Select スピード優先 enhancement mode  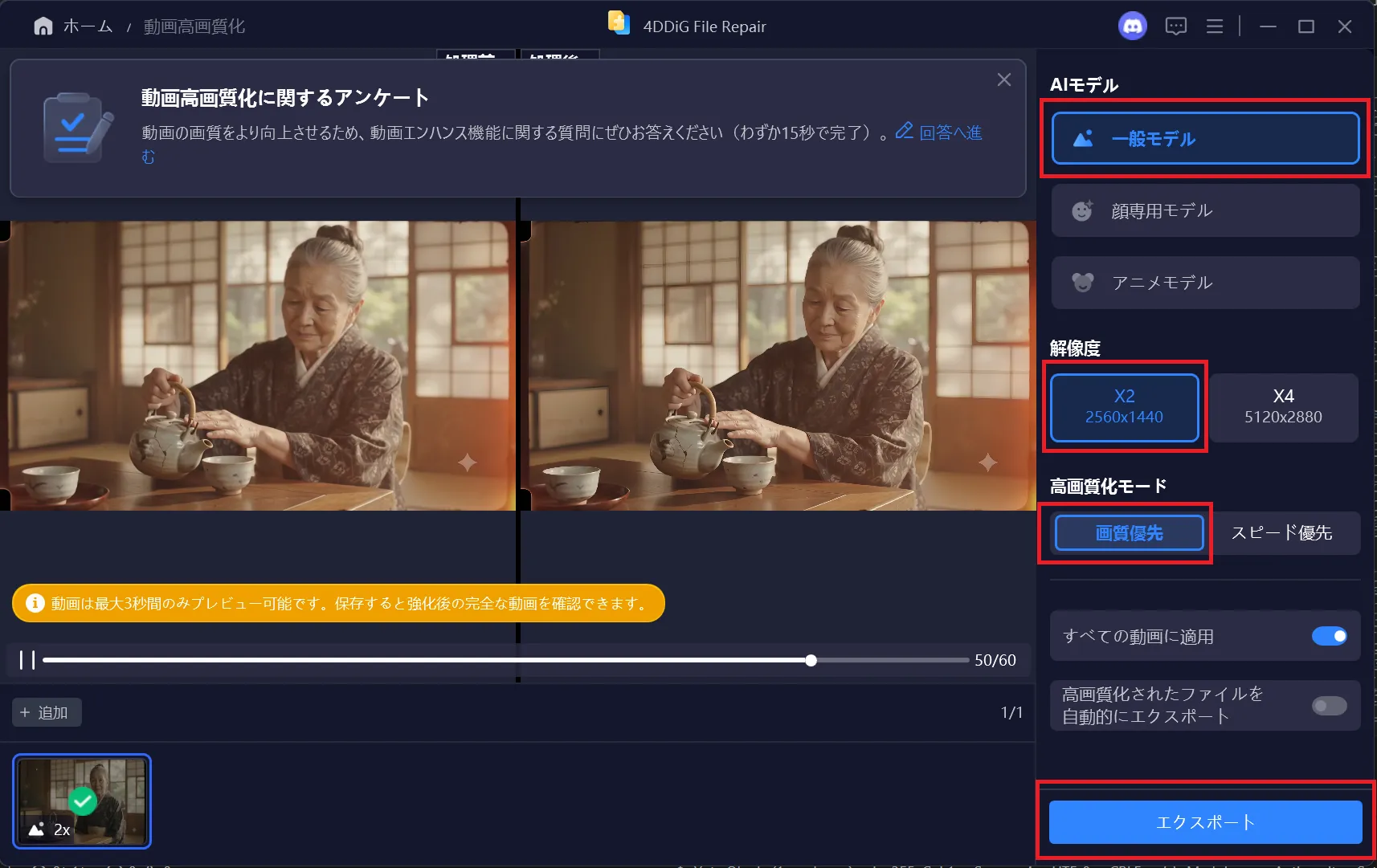click(x=1281, y=533)
